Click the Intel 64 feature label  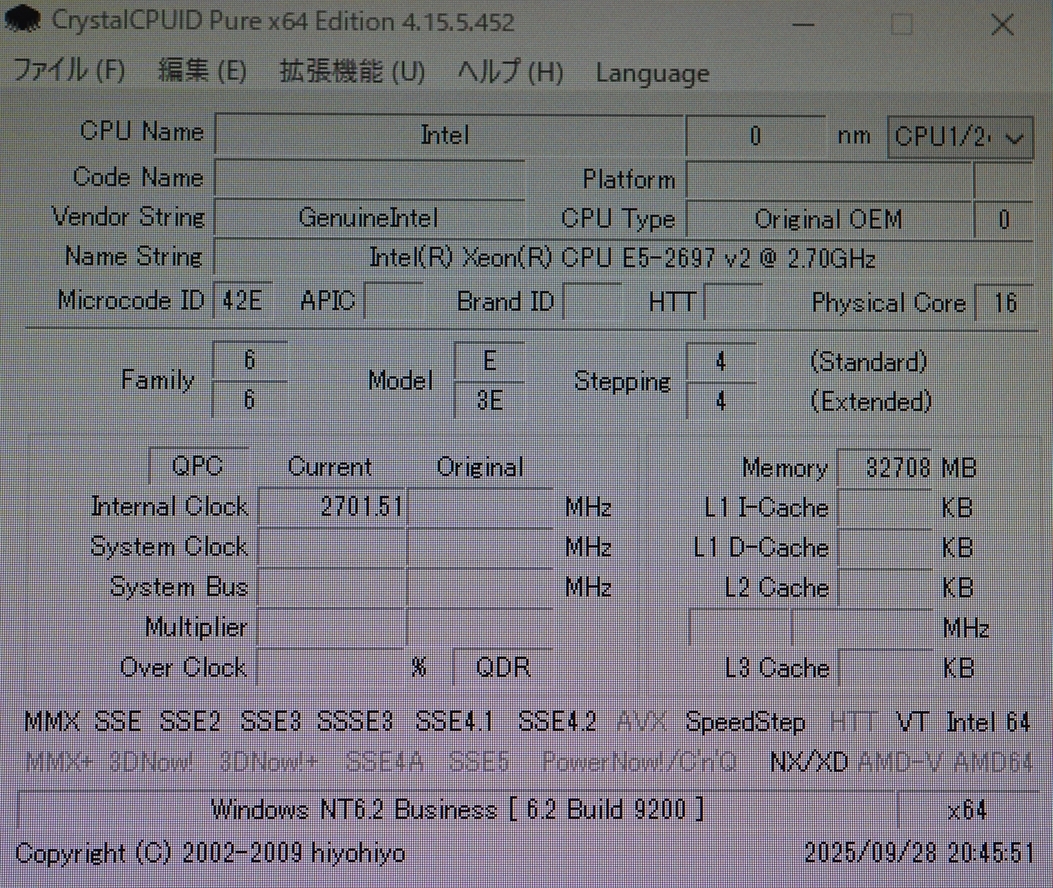pyautogui.click(x=988, y=721)
